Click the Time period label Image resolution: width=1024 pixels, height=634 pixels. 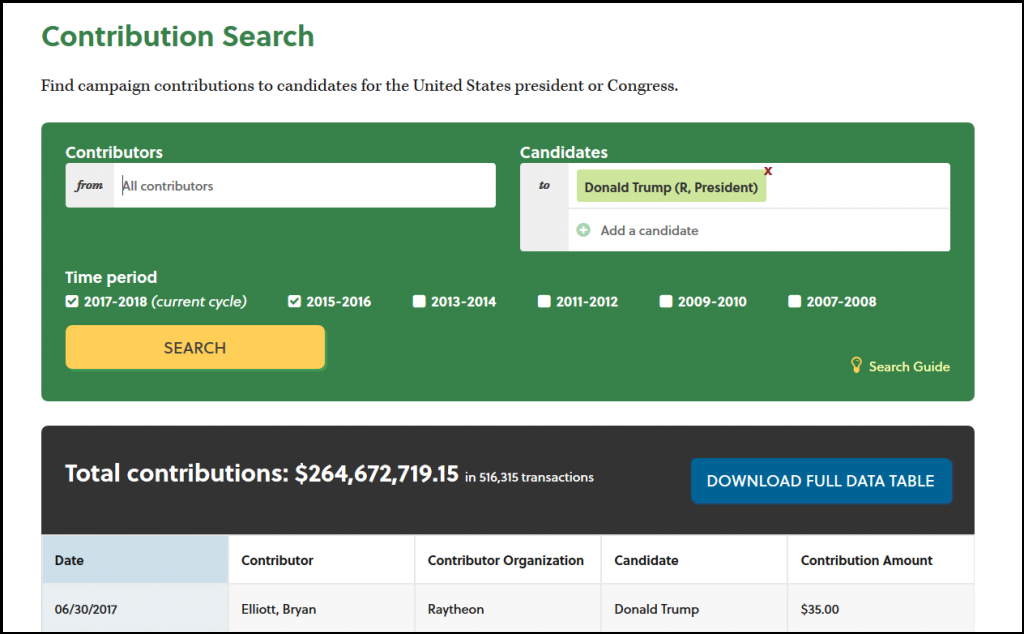[111, 277]
